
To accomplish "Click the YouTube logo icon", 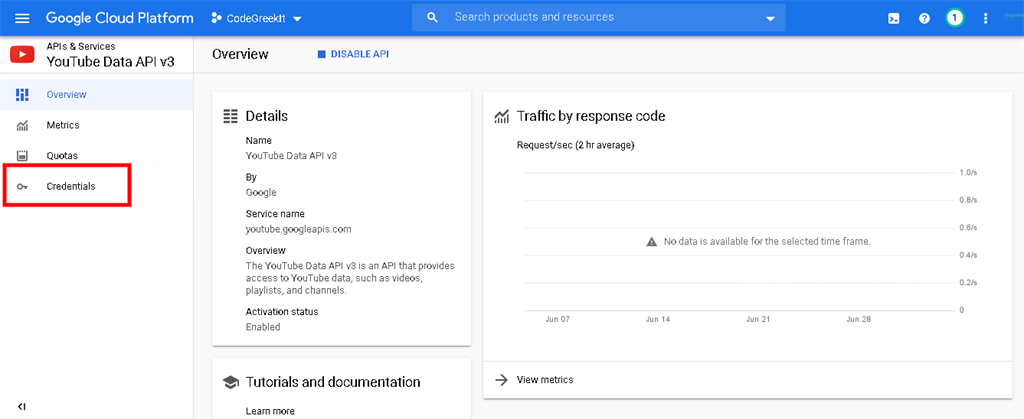I will point(22,55).
